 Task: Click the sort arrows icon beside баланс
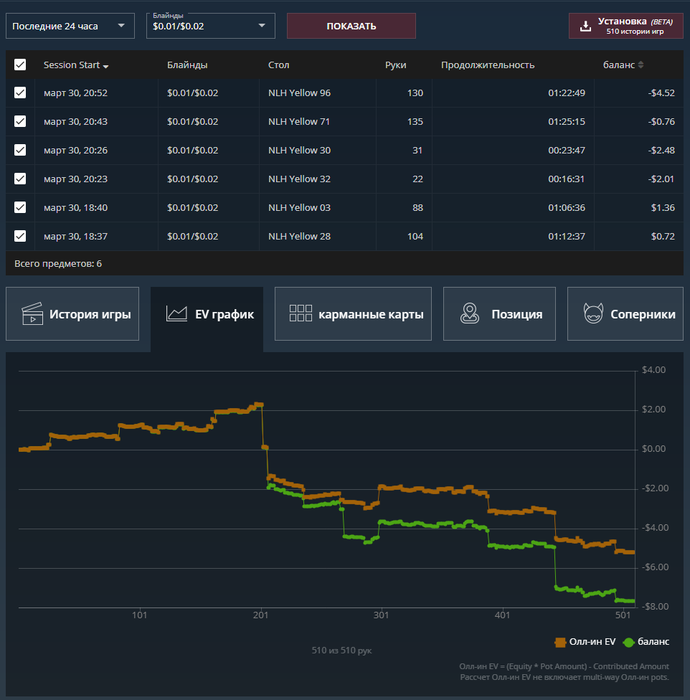click(641, 65)
